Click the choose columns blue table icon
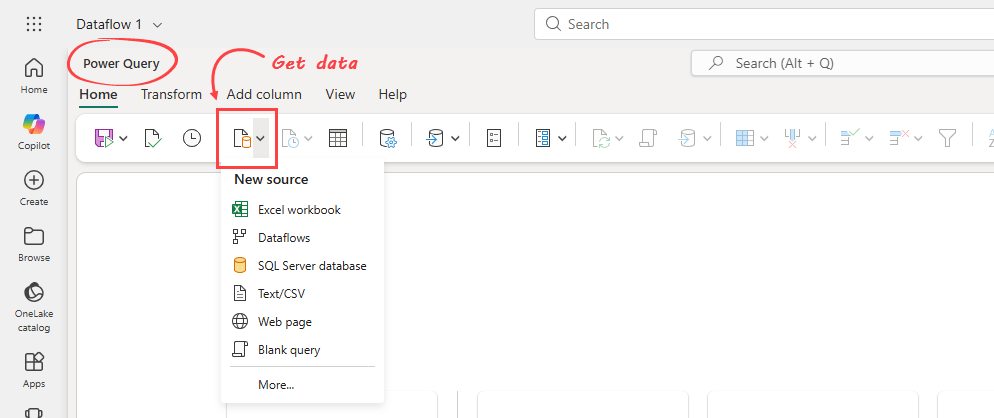Viewport: 994px width, 418px height. click(745, 138)
